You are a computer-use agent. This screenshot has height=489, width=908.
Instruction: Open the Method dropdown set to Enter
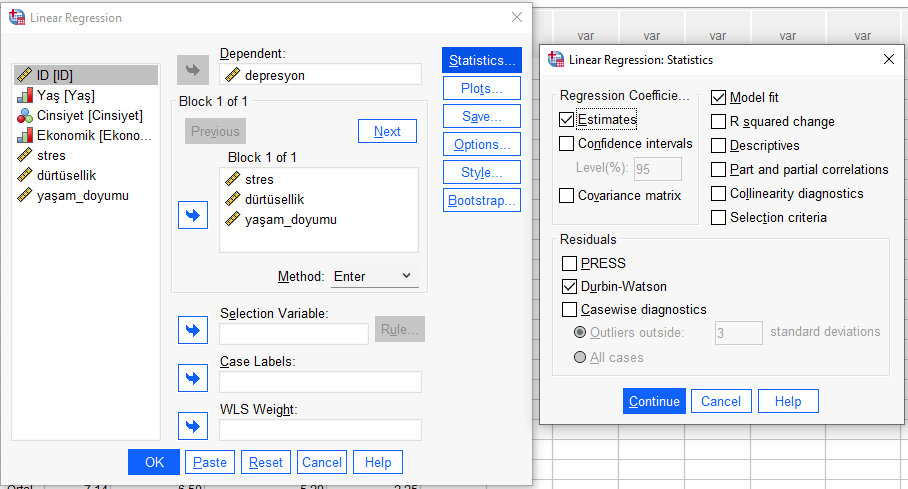(x=374, y=276)
